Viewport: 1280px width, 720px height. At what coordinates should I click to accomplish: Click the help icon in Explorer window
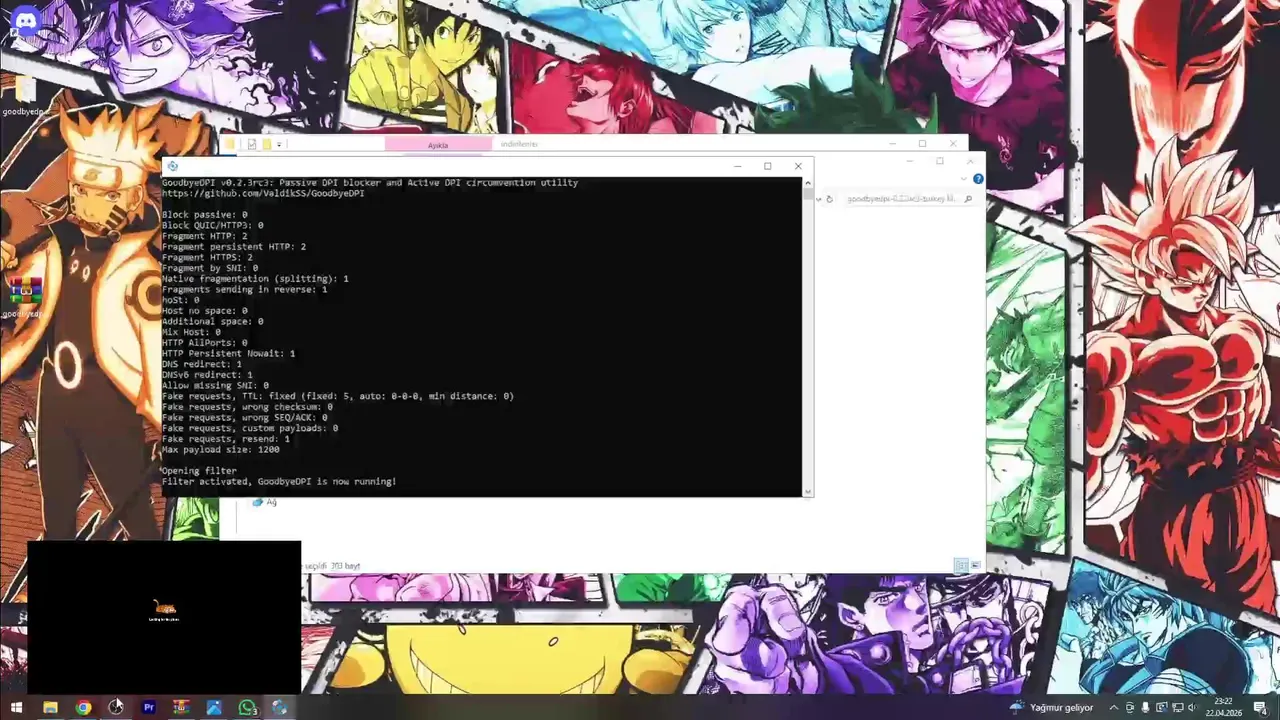[x=978, y=179]
